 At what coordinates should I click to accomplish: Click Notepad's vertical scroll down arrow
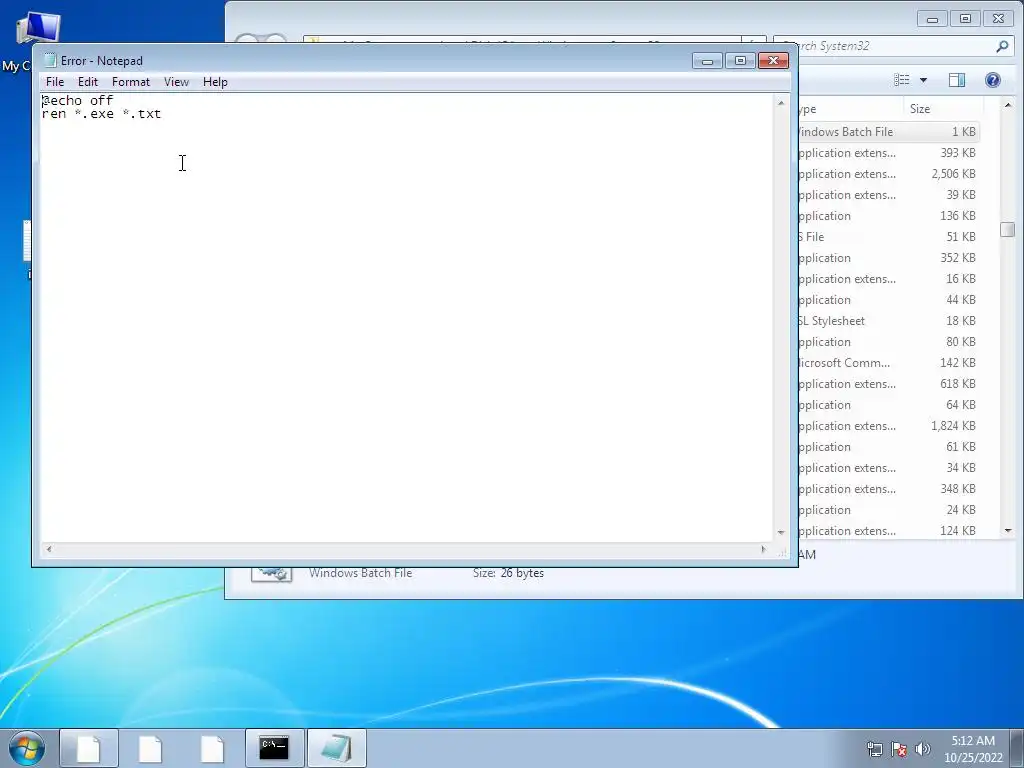(x=780, y=533)
